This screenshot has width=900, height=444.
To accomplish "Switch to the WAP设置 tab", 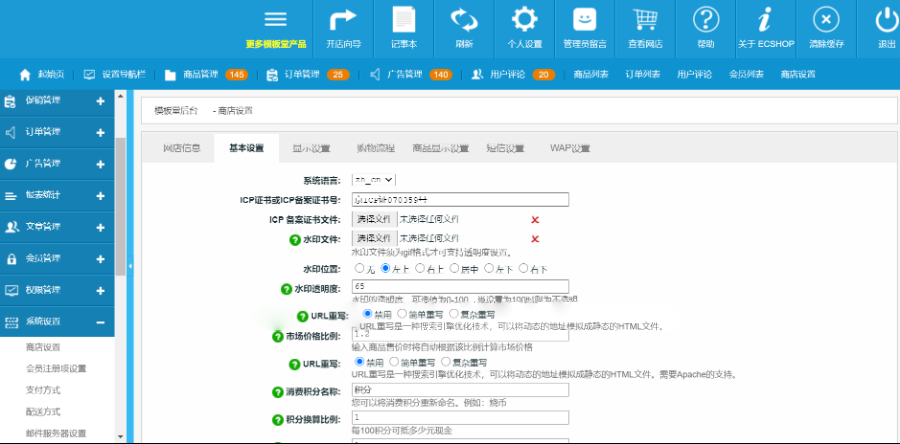I will pos(570,149).
